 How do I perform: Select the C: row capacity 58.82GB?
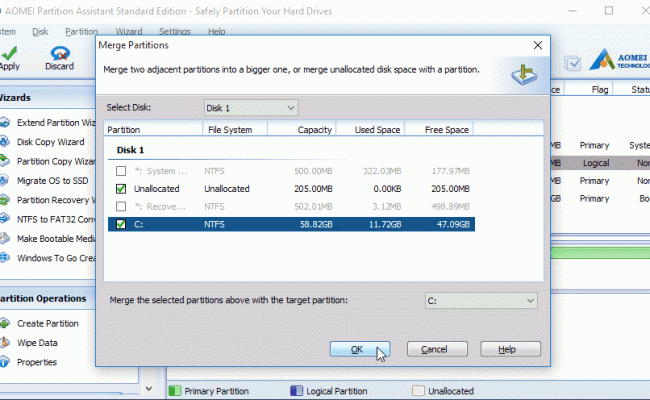coord(316,224)
